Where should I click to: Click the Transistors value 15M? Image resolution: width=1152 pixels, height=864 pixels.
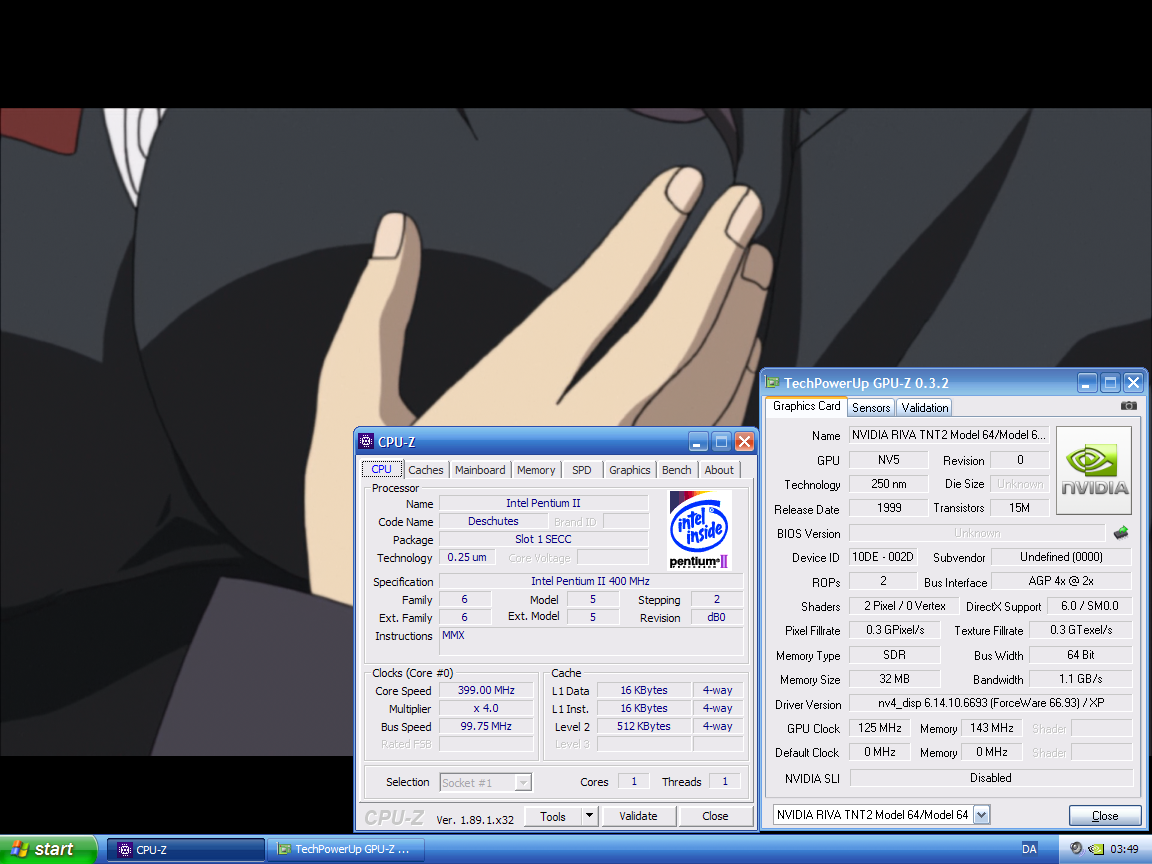[x=1019, y=508]
